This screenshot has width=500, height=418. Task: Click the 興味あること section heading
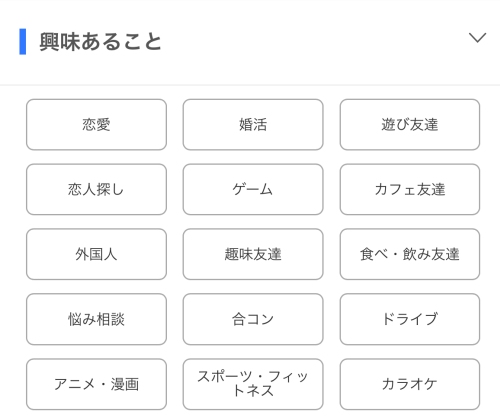coord(100,42)
